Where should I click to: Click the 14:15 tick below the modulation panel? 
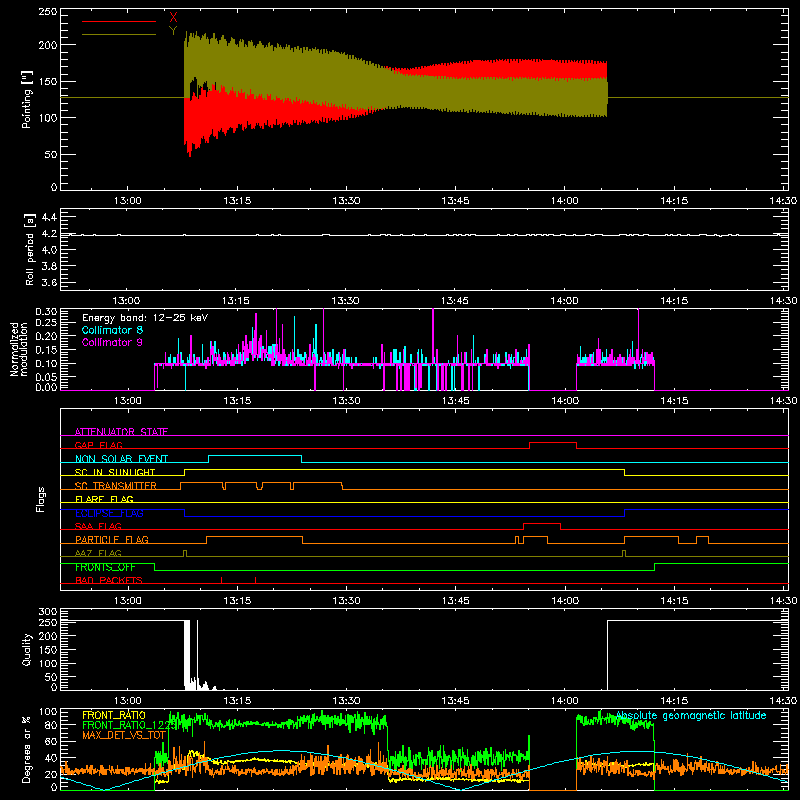[674, 401]
